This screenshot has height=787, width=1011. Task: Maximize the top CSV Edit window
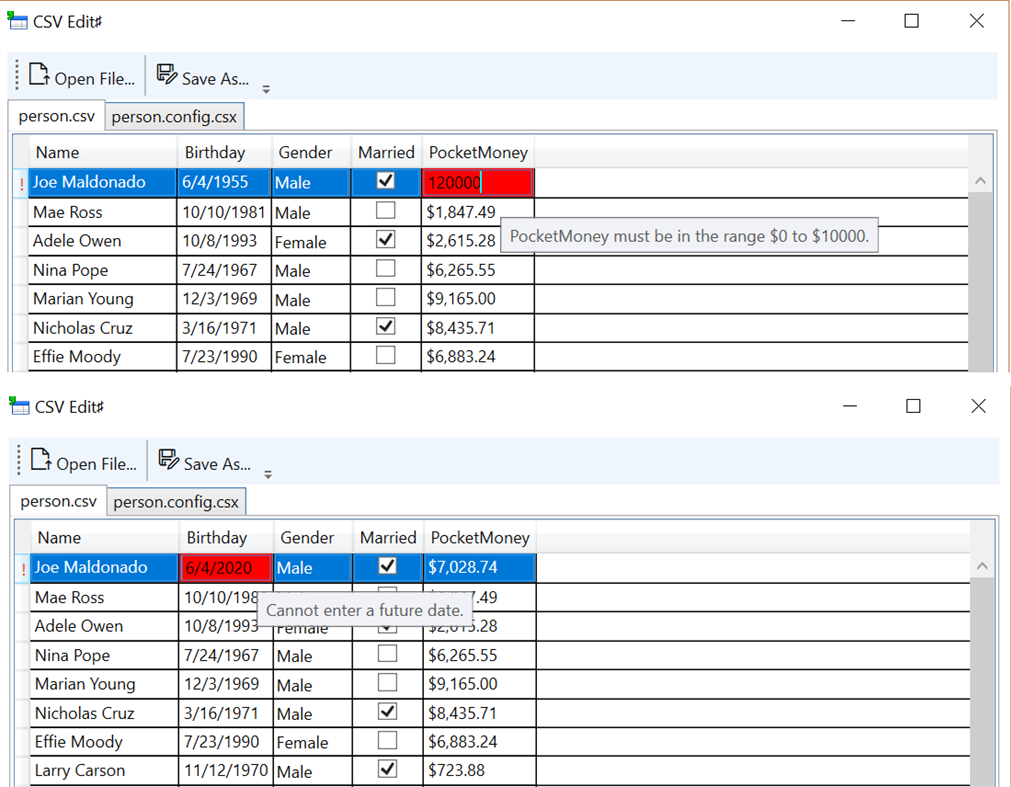(912, 21)
